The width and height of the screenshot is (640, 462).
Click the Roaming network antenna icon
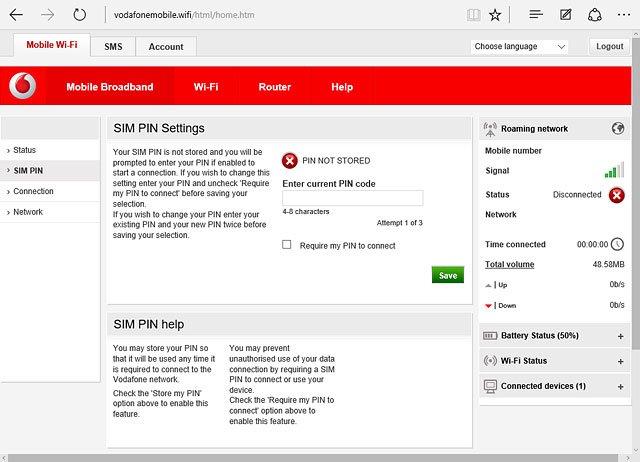[x=490, y=129]
